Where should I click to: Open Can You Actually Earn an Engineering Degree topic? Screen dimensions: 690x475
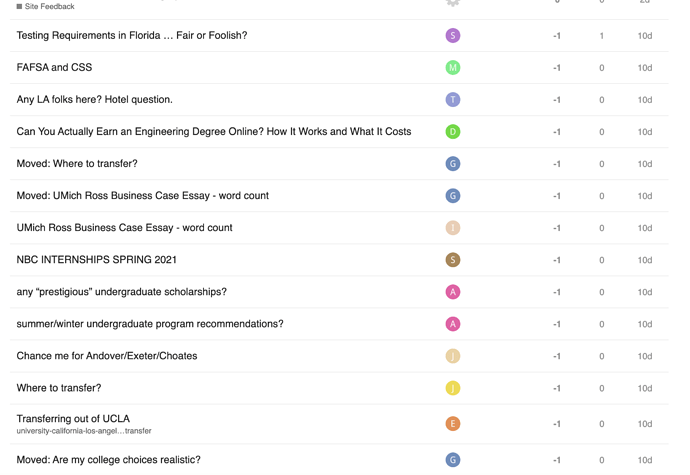tap(214, 132)
